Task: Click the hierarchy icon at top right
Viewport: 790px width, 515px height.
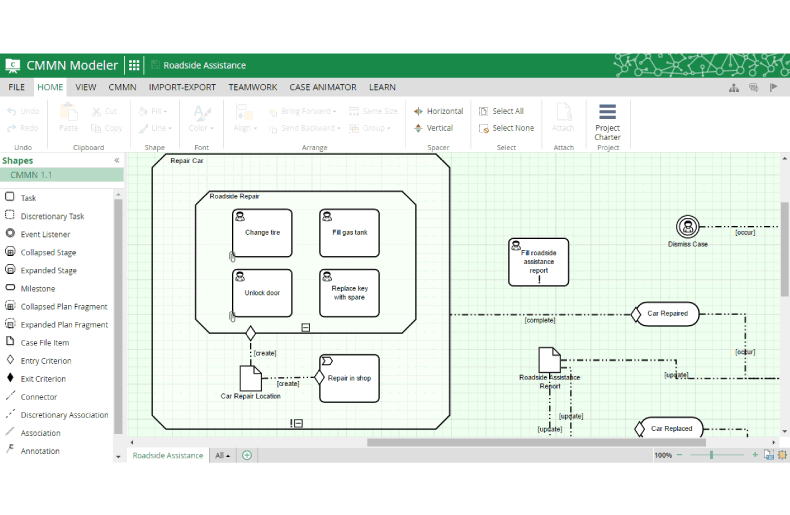Action: [x=734, y=88]
